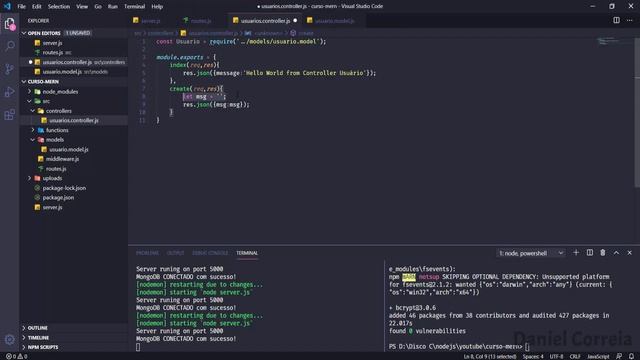Expand the Outline section

coord(37,328)
